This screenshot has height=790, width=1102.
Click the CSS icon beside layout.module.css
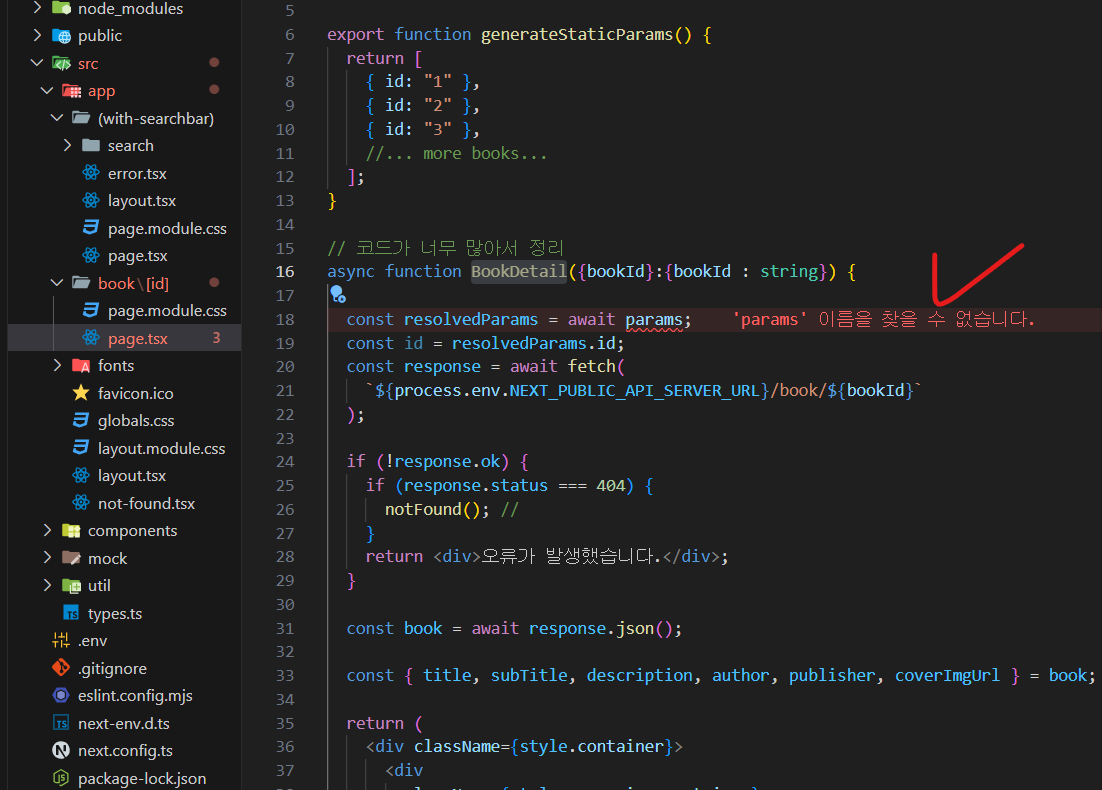pos(82,448)
